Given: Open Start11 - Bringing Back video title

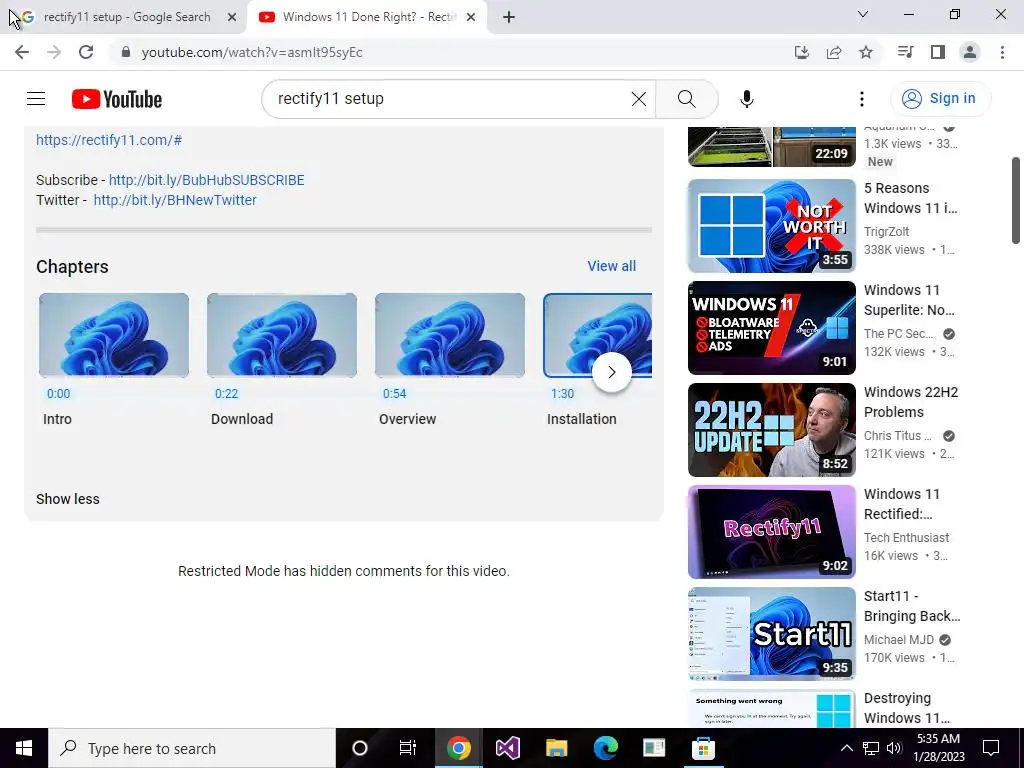Looking at the screenshot, I should (912, 606).
